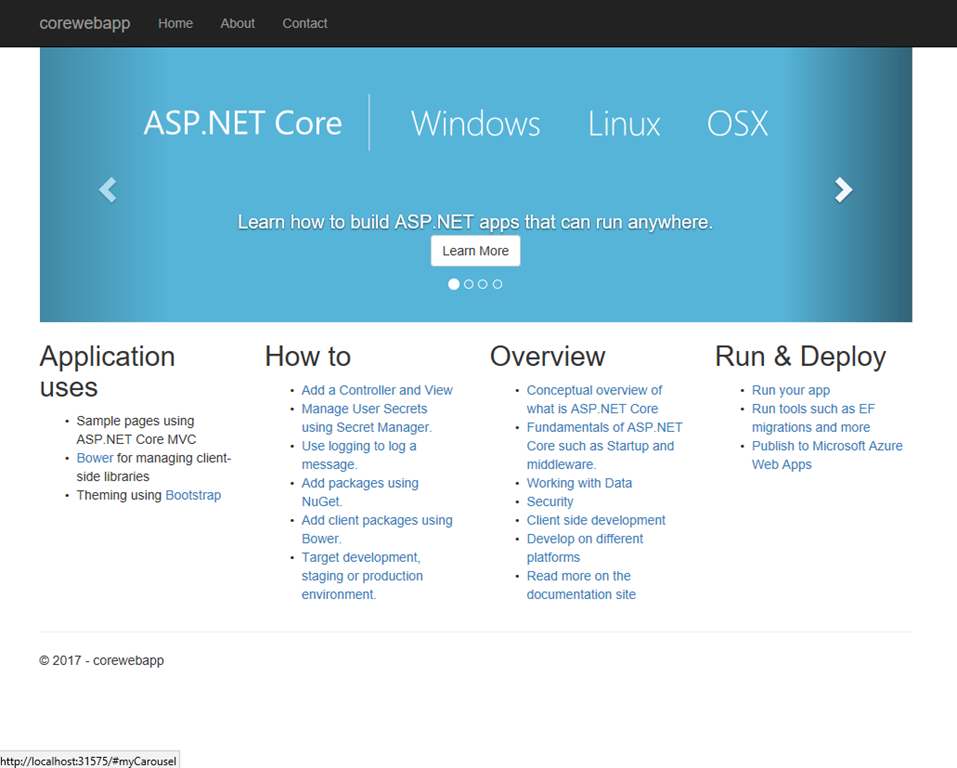Open Target development, staging or production environment link
Screen dimensions: 957x768
[x=362, y=576]
